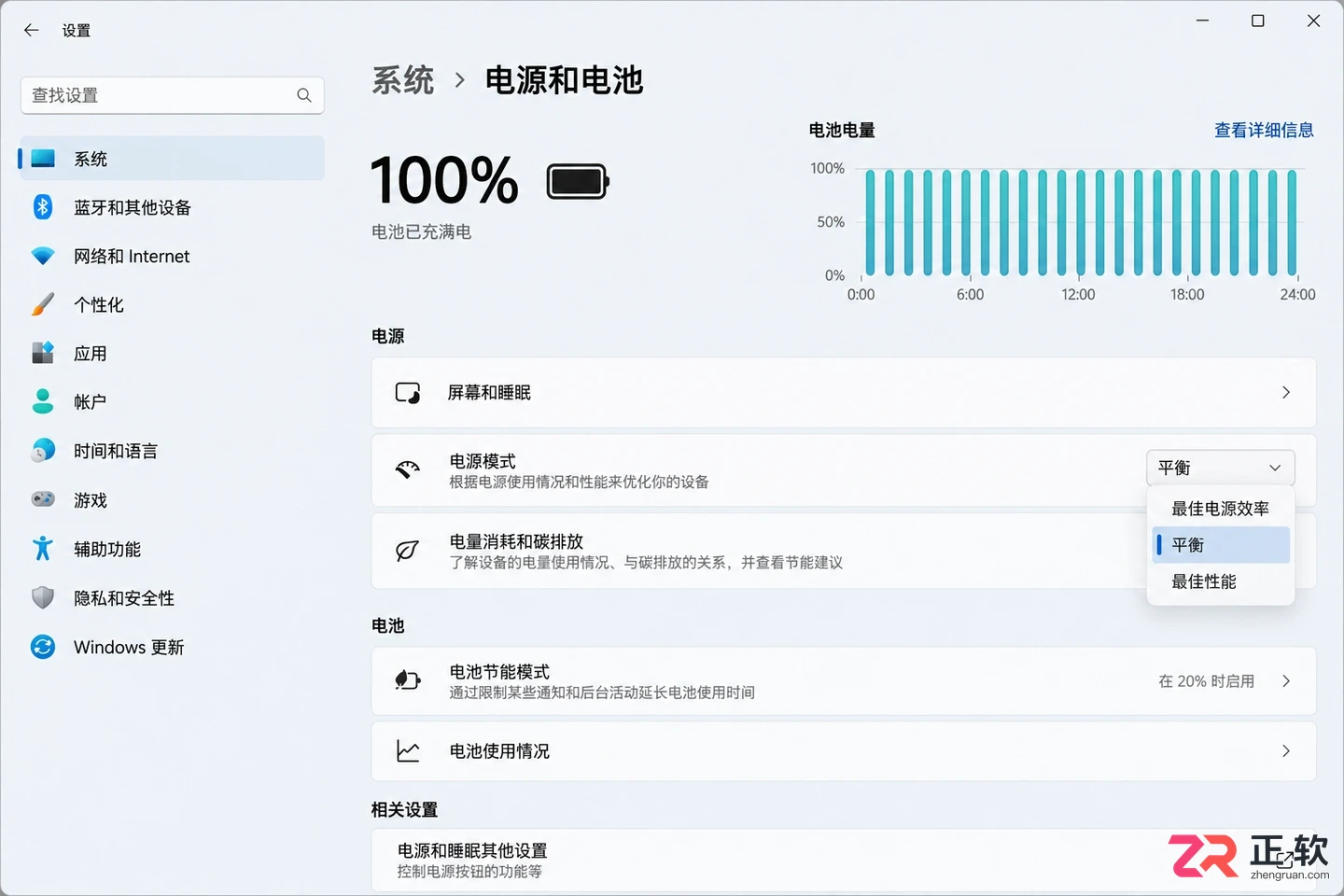
Task: Click the network Wi-Fi icon
Action: [x=43, y=256]
